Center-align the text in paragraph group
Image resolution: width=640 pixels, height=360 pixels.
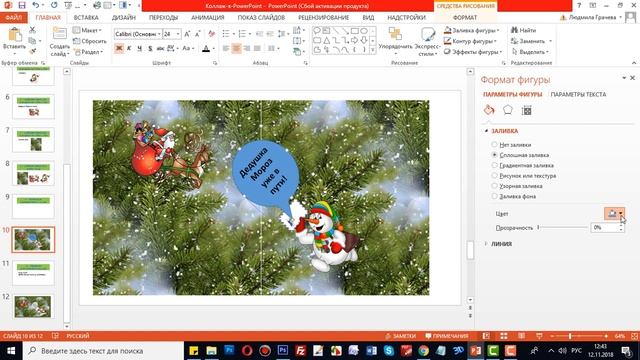[236, 48]
